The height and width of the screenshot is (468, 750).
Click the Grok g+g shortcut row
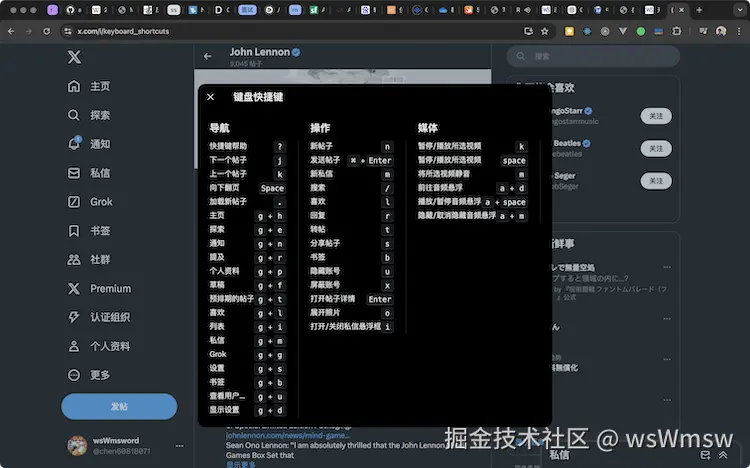(247, 355)
